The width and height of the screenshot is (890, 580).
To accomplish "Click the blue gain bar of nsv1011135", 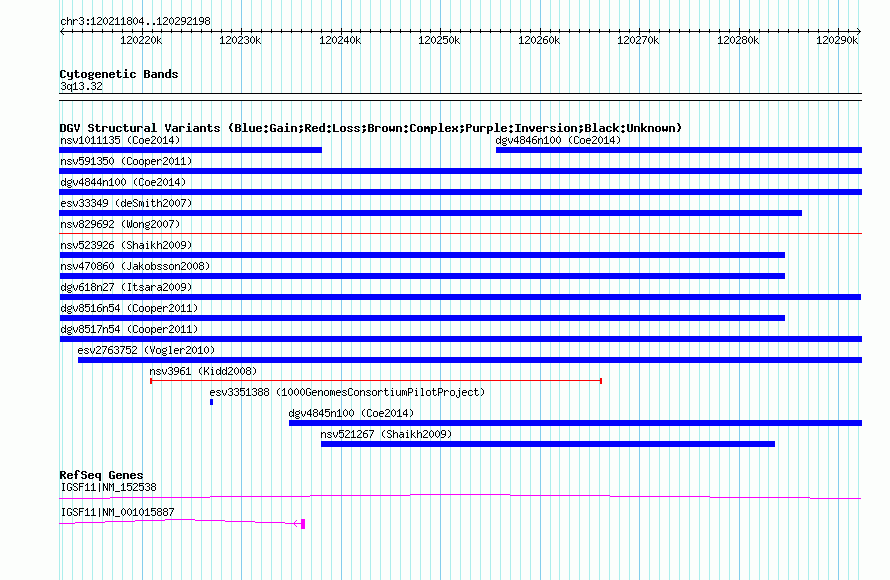I will [x=191, y=150].
